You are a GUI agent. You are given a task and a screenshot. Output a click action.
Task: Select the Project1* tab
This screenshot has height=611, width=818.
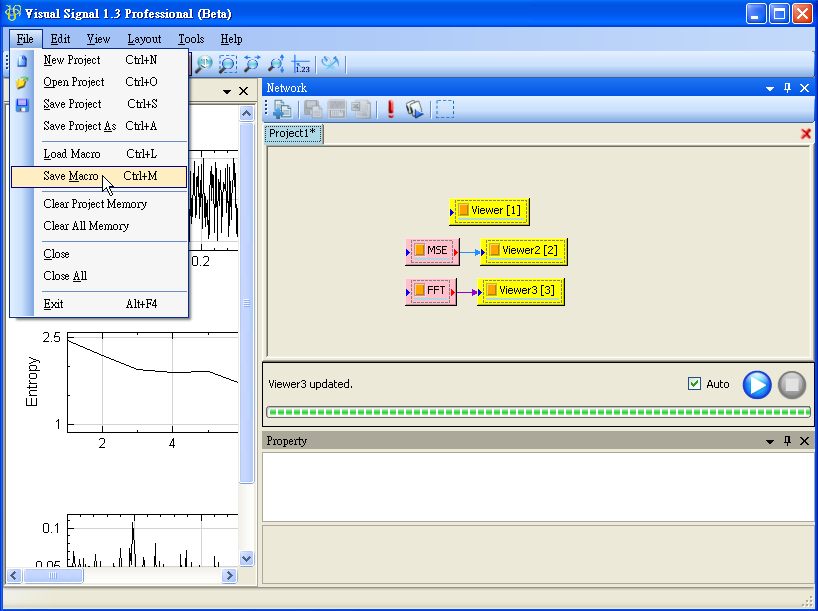pos(293,134)
